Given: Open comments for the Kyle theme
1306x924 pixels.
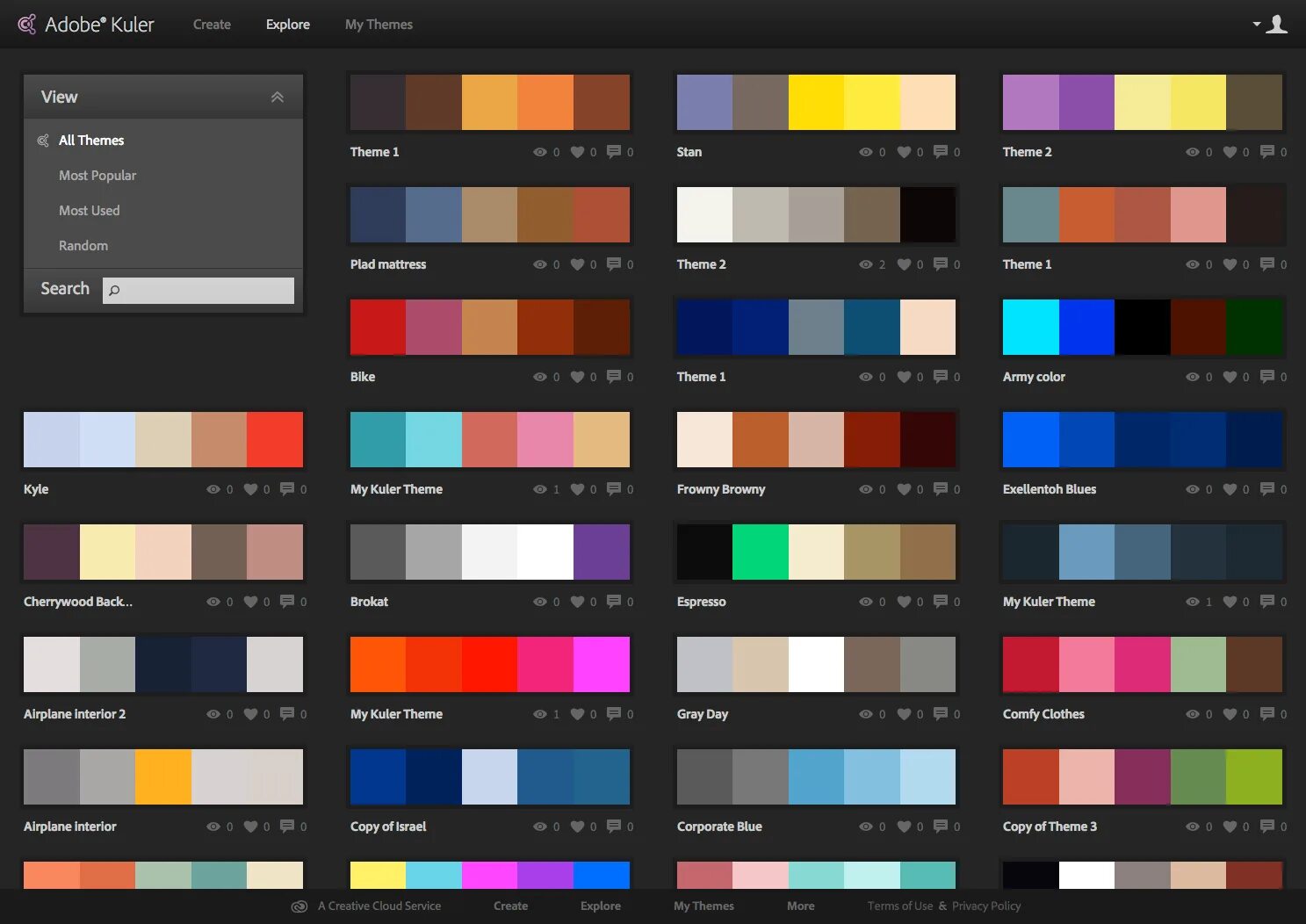Looking at the screenshot, I should coord(287,489).
